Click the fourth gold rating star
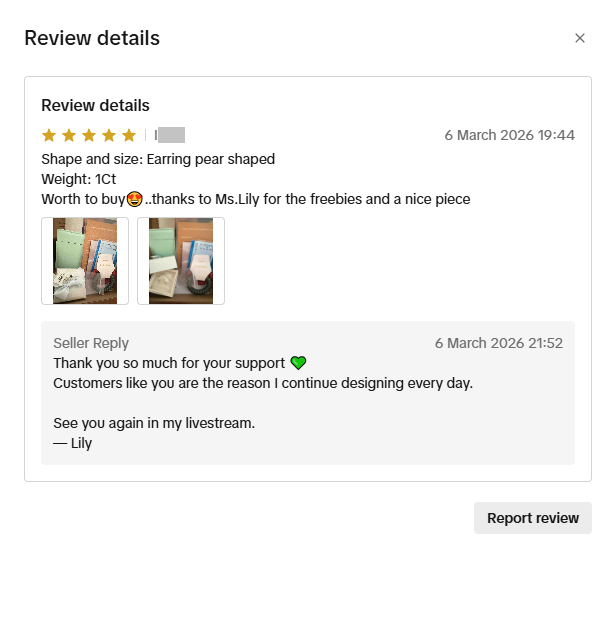616x617 pixels. tap(109, 135)
